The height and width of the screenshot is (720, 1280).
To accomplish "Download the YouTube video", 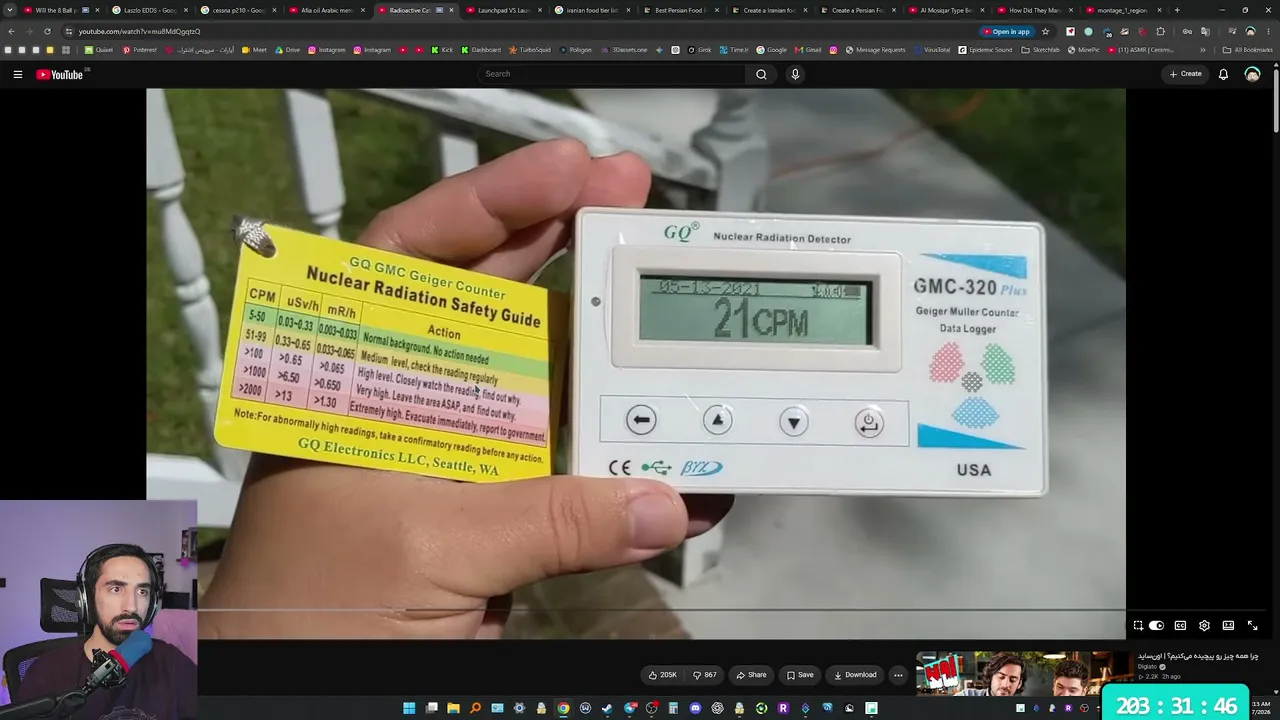I will point(855,675).
